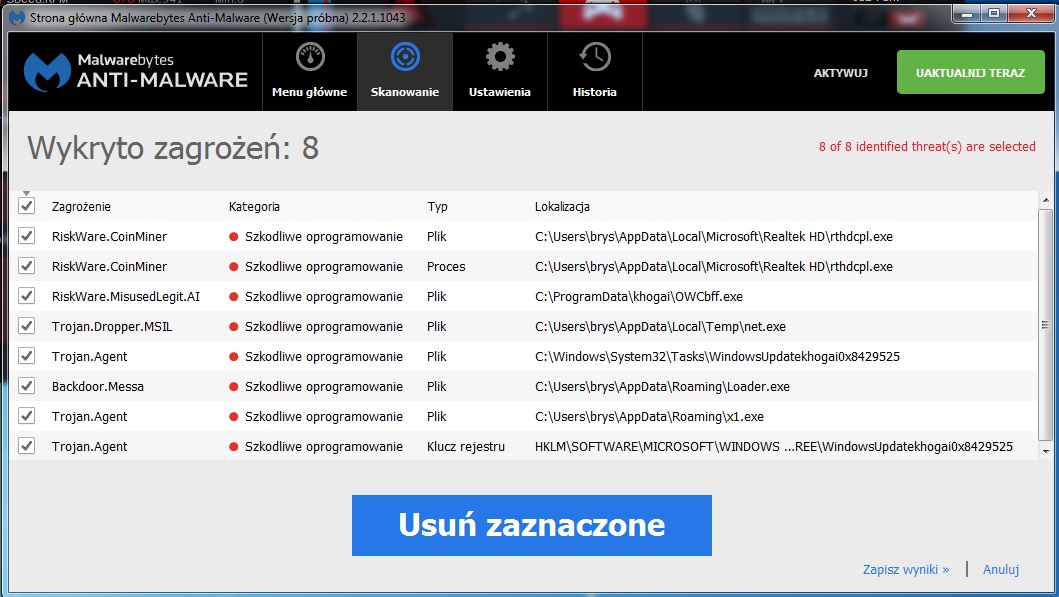The width and height of the screenshot is (1059, 597).
Task: Click the Anuluj link
Action: [1001, 569]
